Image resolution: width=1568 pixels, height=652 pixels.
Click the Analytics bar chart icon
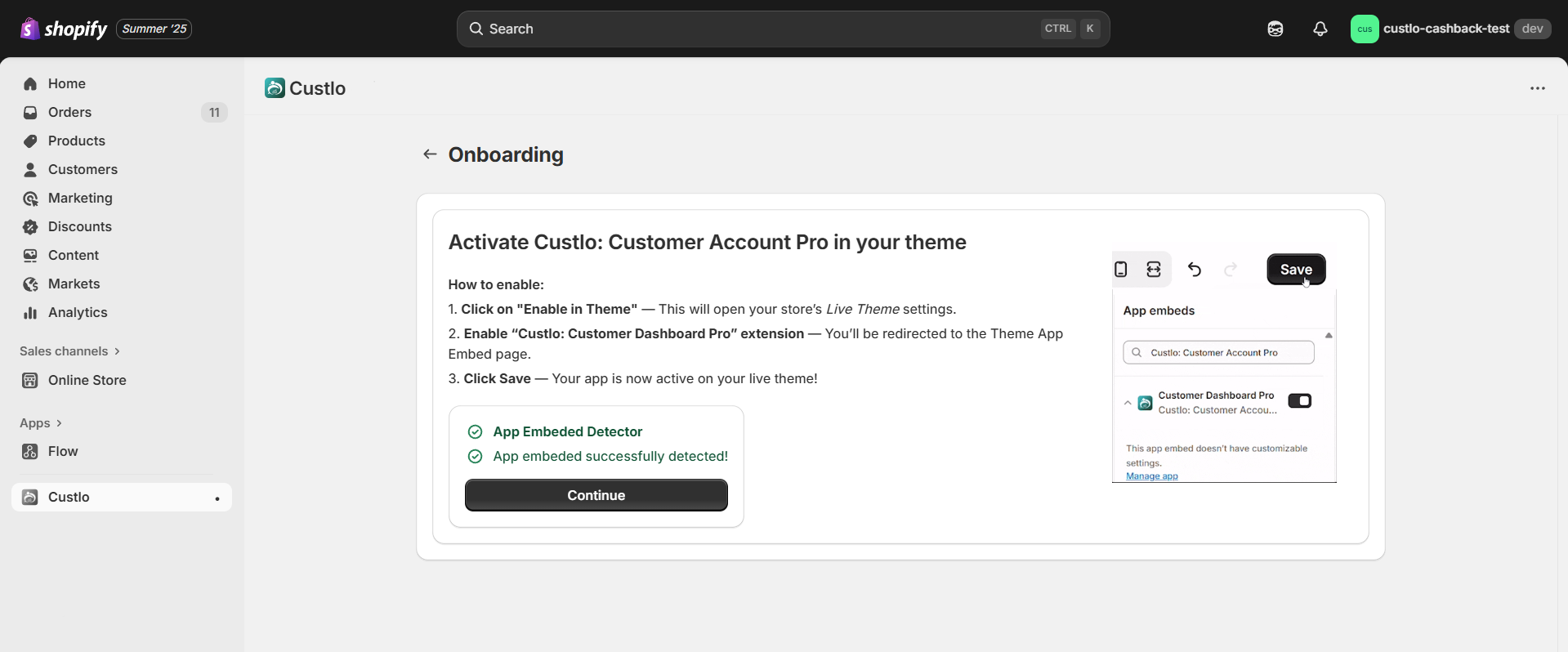[x=30, y=312]
